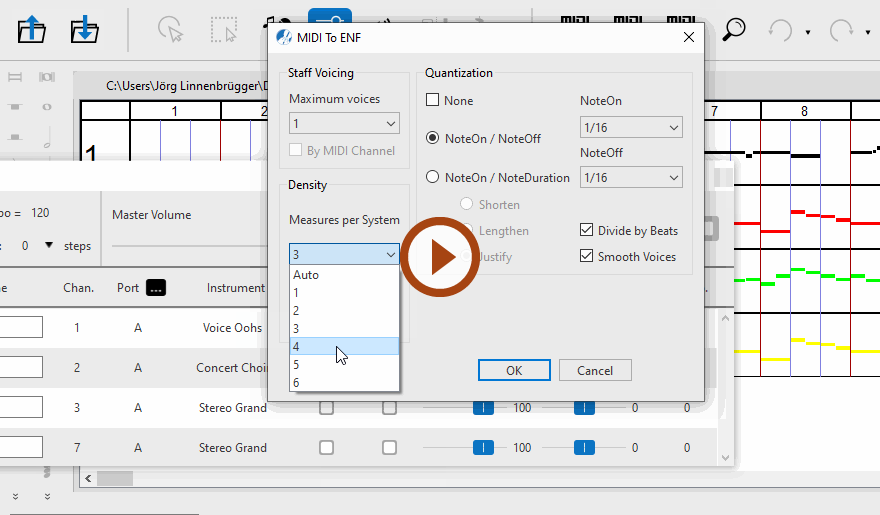Toggle By MIDI Channel checkbox
Viewport: 880px width, 515px height.
pos(295,150)
